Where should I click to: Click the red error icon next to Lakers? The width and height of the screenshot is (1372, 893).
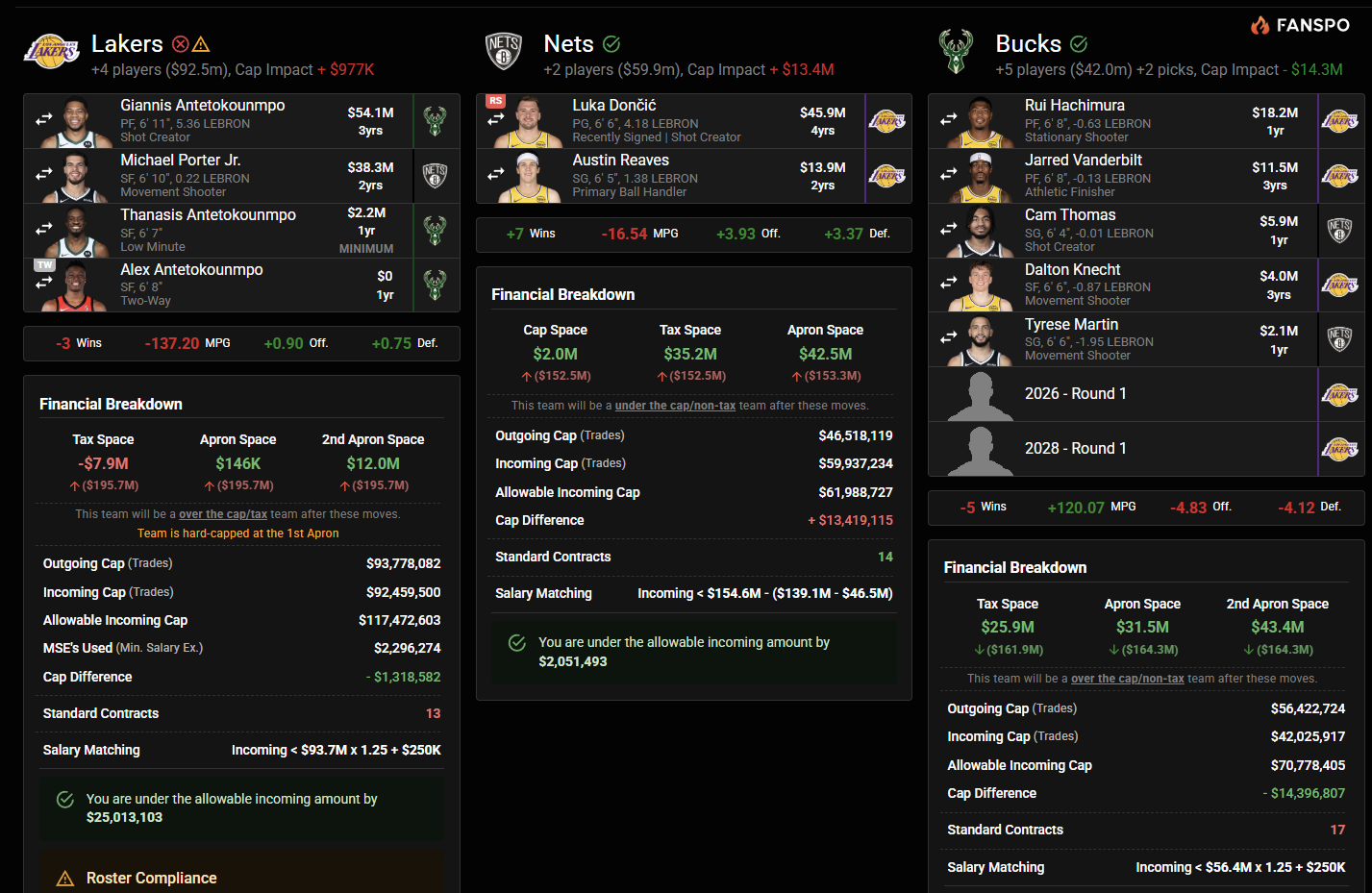(x=180, y=44)
